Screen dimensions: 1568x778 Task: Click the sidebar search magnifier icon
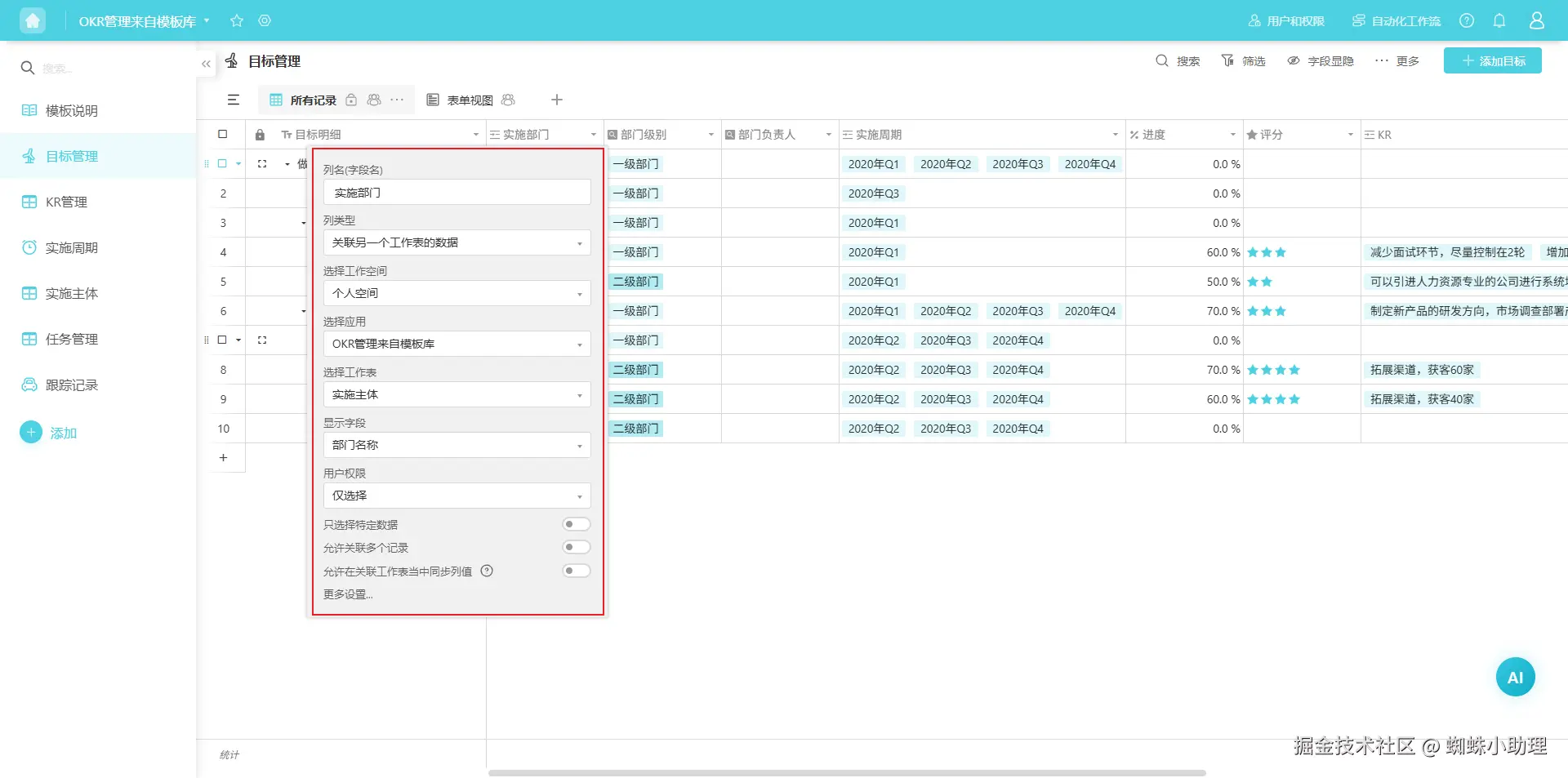28,68
